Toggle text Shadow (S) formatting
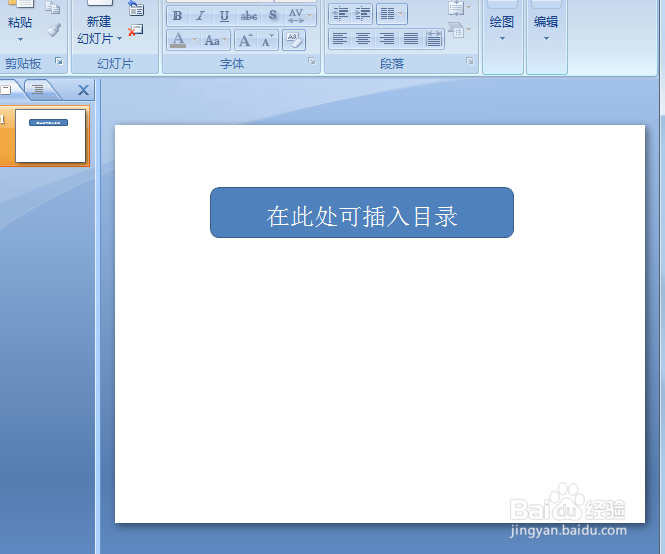 pyautogui.click(x=273, y=16)
